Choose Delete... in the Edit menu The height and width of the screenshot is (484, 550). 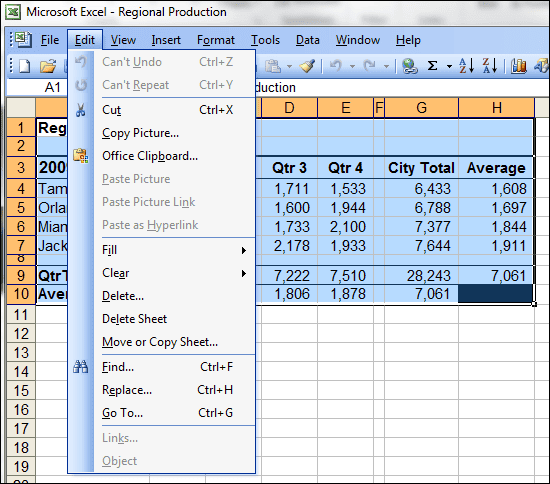(174, 296)
